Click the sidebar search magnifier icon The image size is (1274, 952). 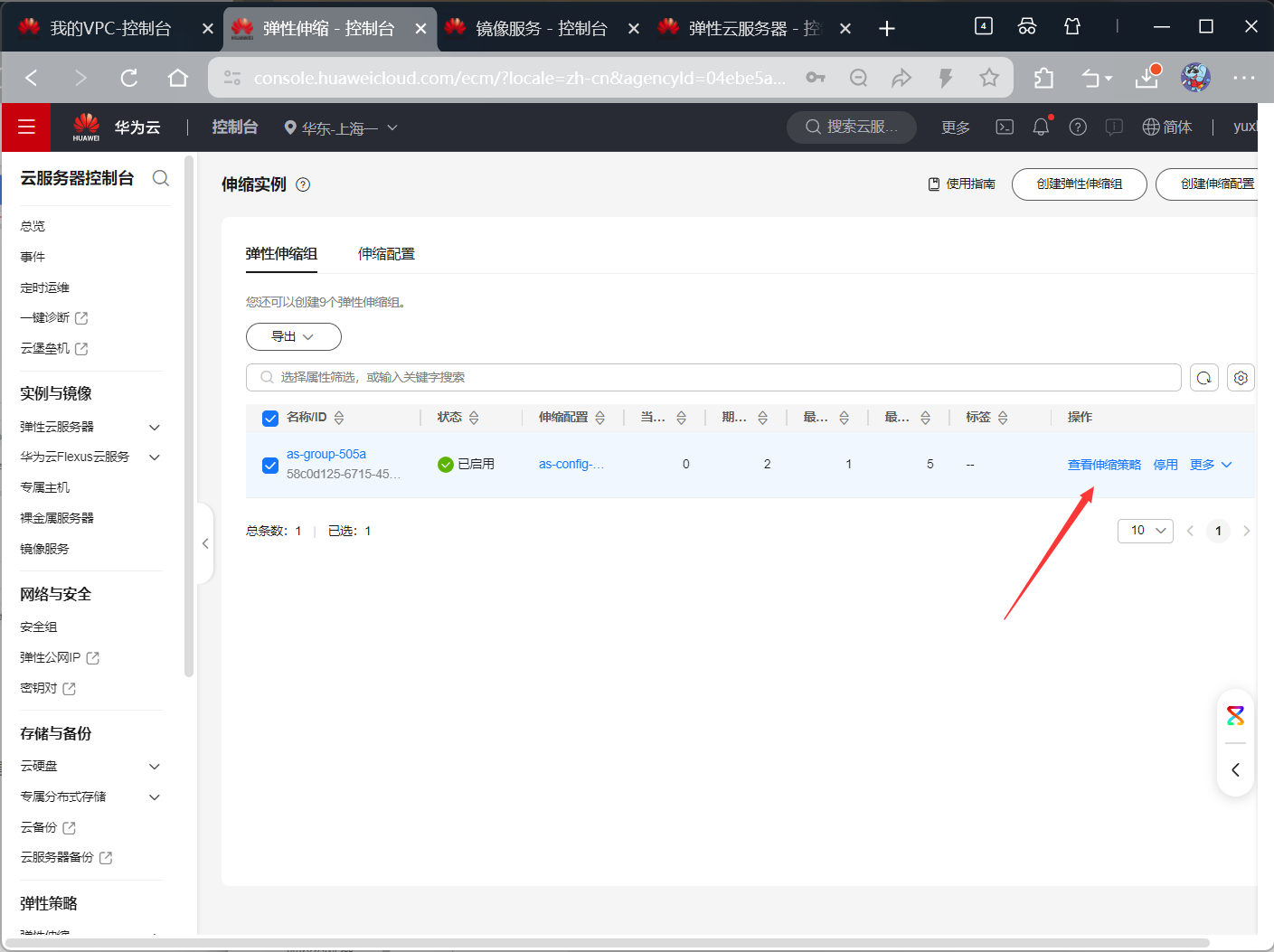pos(161,178)
